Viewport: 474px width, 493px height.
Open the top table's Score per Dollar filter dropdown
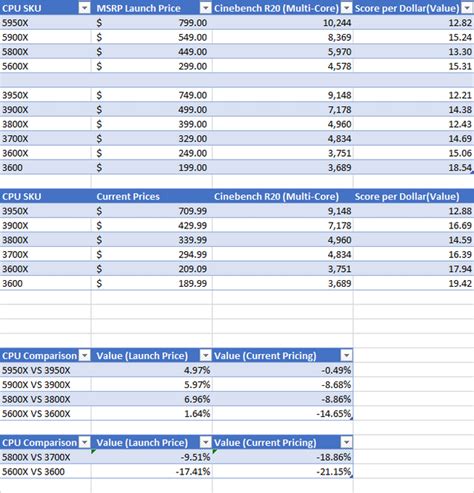click(467, 8)
